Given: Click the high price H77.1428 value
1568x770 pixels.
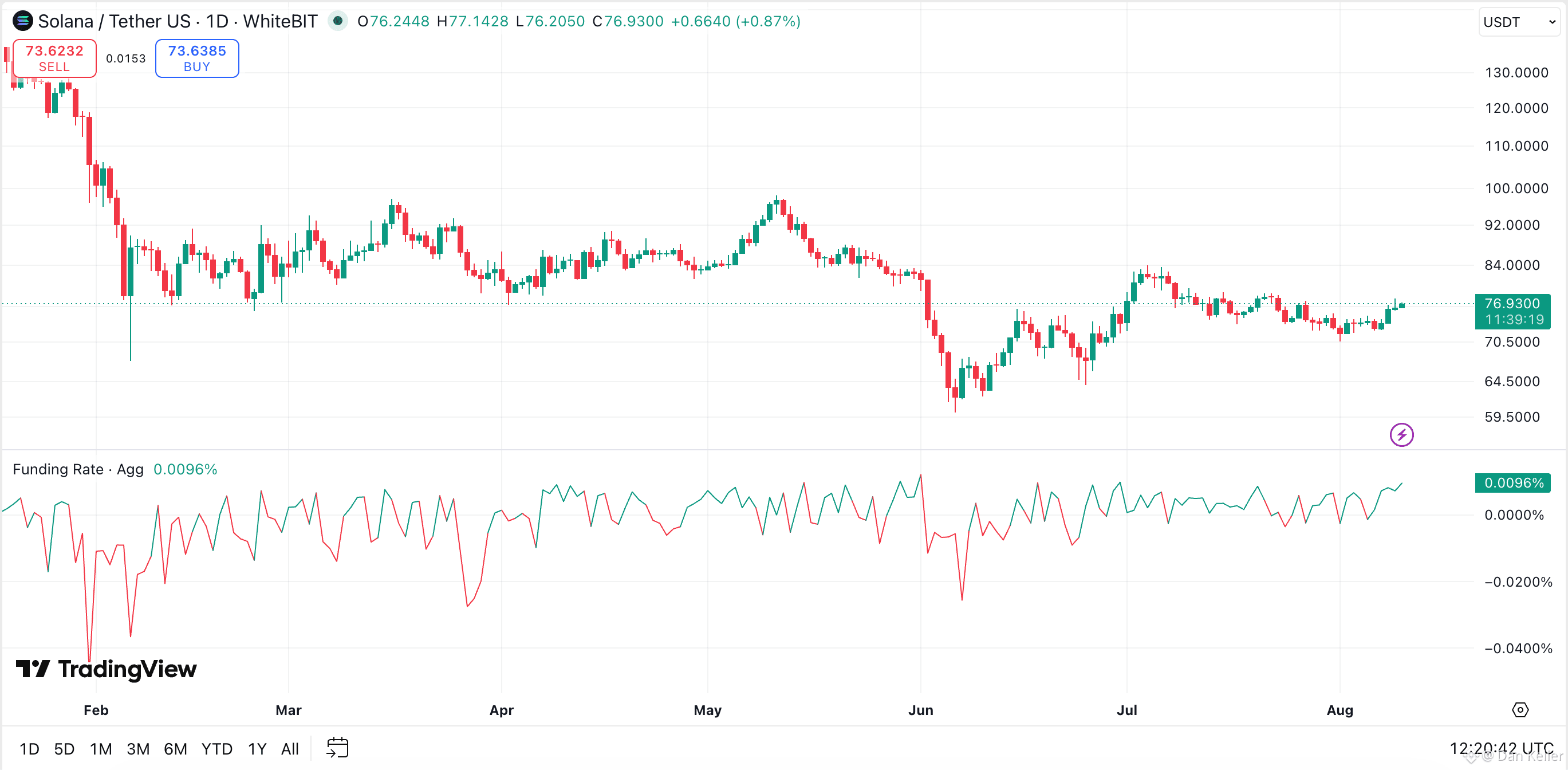Looking at the screenshot, I should coord(472,21).
